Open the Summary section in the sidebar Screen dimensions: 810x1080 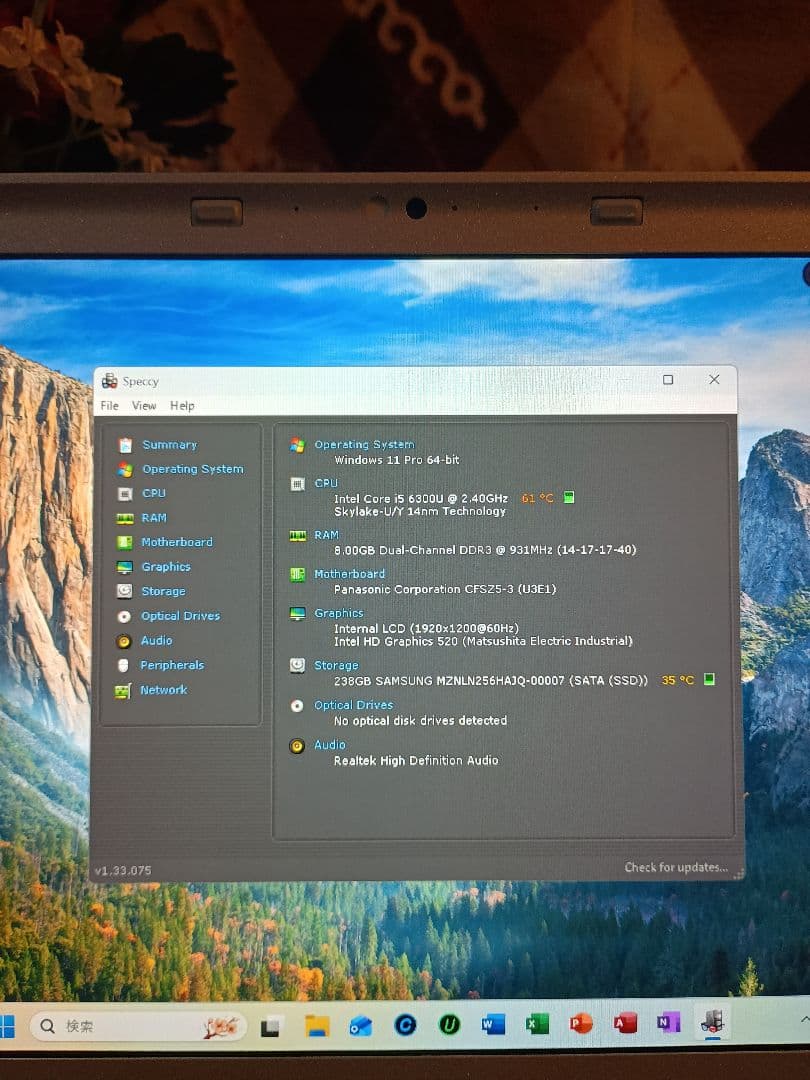click(169, 445)
